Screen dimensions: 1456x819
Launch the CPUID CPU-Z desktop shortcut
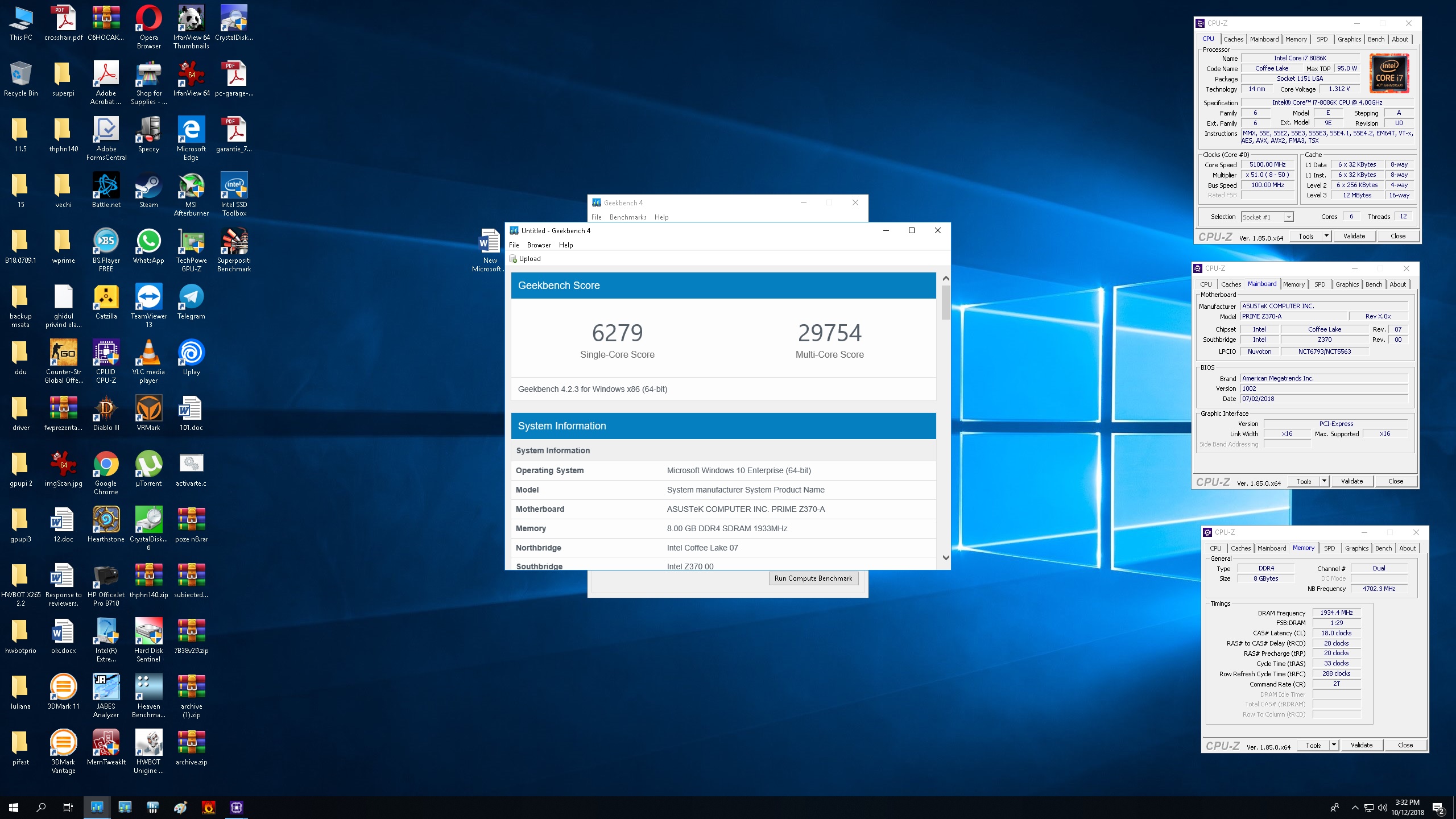coord(106,361)
